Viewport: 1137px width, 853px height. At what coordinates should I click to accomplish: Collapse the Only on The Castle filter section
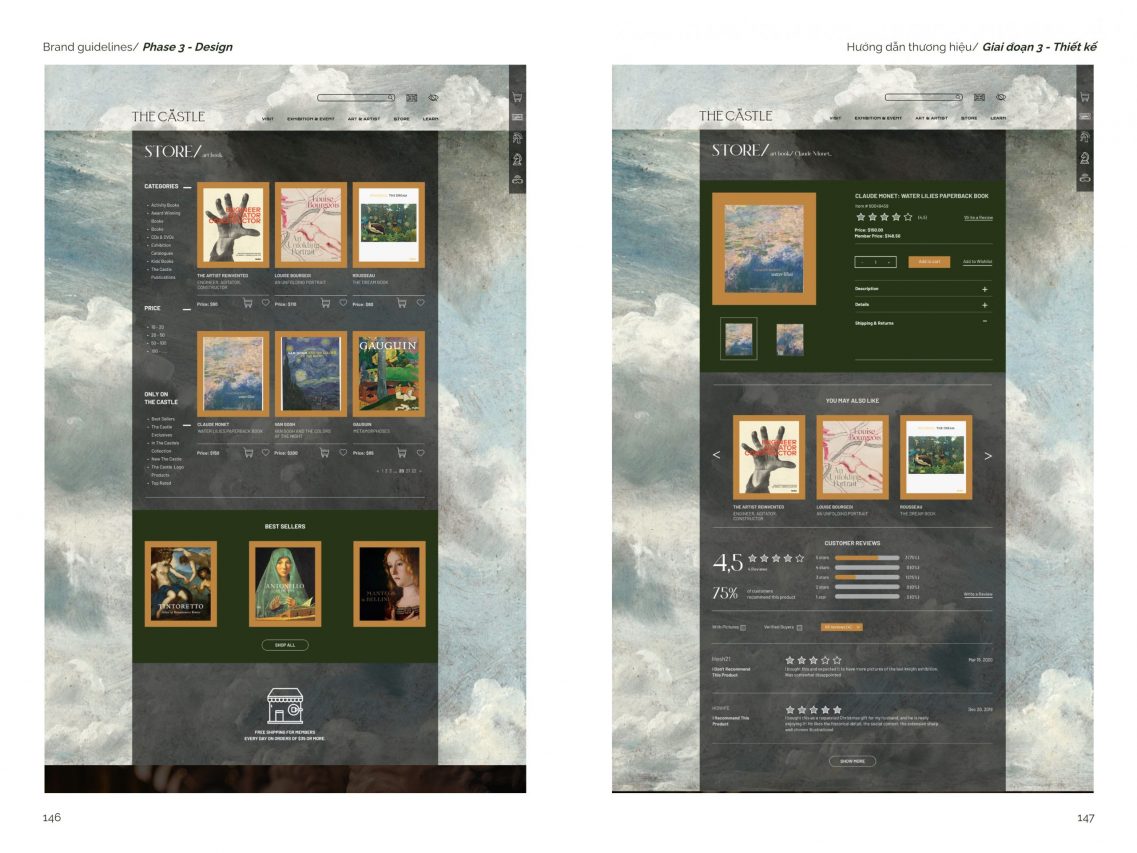187,425
